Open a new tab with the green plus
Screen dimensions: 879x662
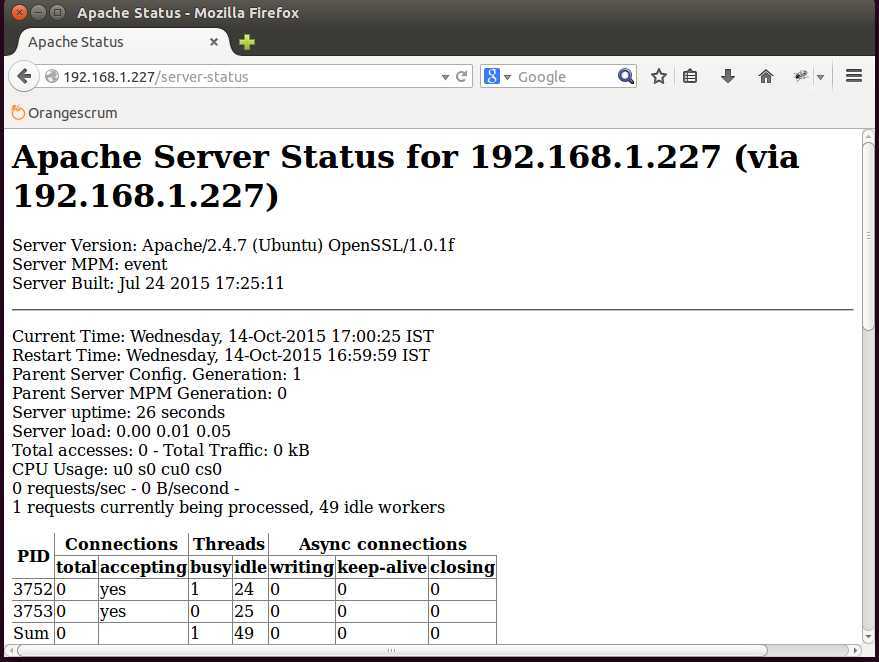click(x=246, y=42)
